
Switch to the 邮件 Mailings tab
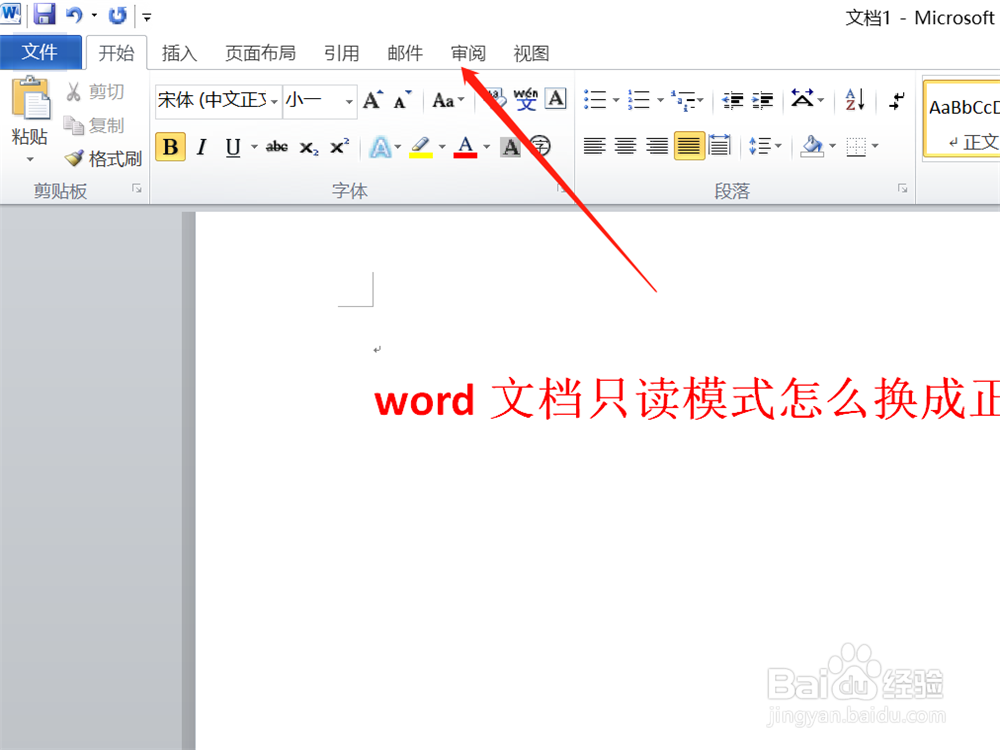(405, 53)
